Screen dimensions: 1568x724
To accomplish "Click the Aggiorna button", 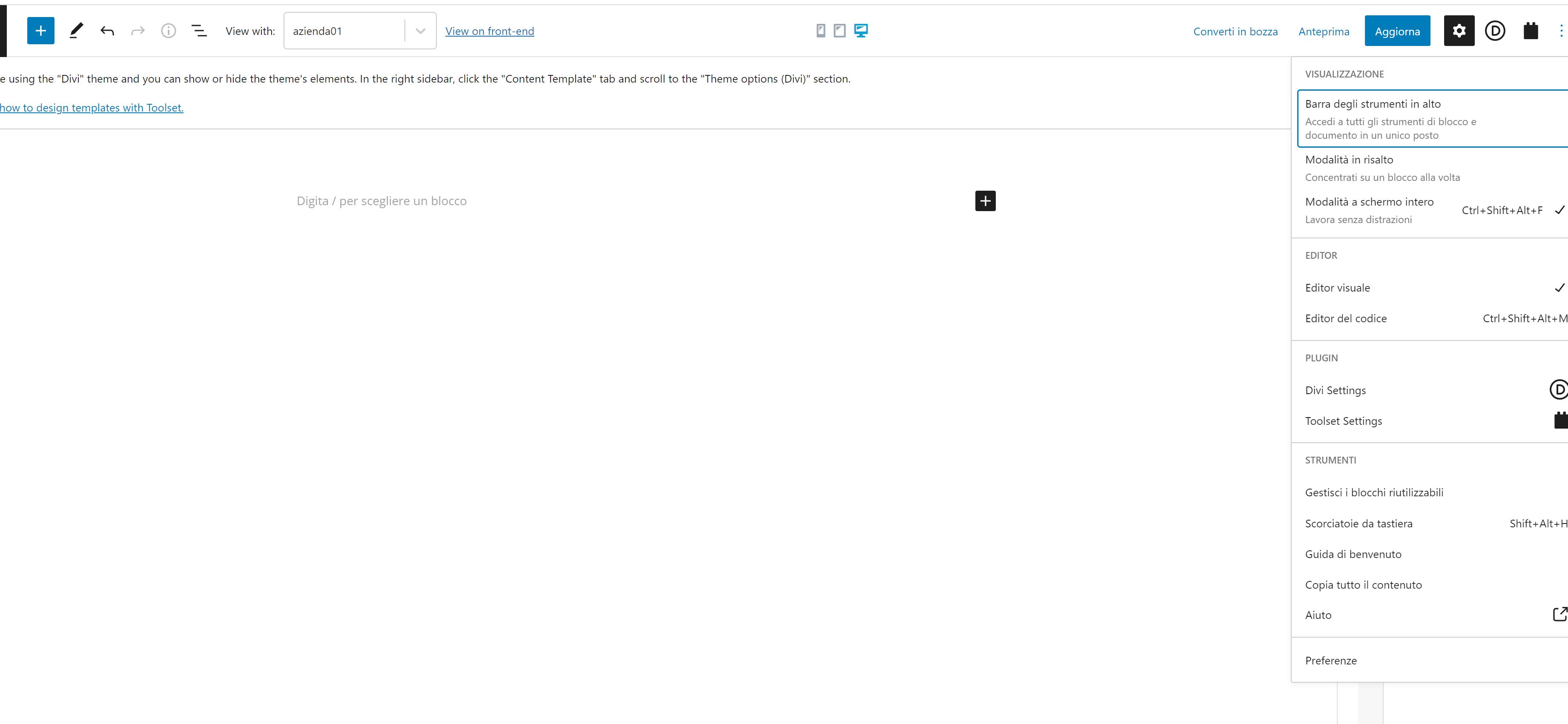I will (x=1397, y=31).
